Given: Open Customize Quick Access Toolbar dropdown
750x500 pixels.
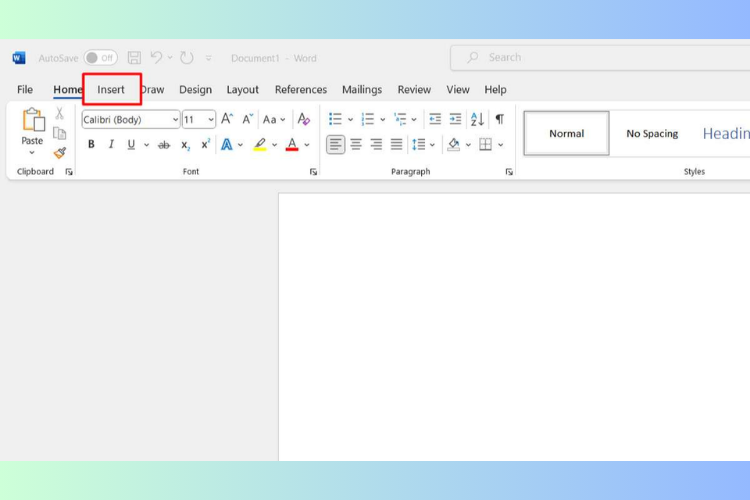Looking at the screenshot, I should 209,58.
